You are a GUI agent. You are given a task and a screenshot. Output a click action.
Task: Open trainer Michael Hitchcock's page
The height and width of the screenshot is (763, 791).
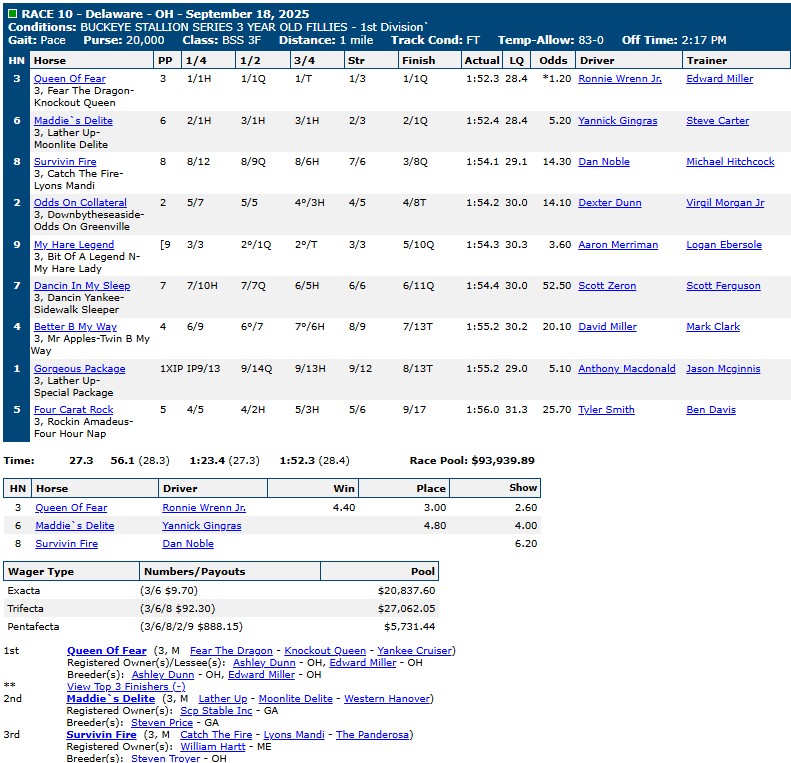tap(730, 162)
